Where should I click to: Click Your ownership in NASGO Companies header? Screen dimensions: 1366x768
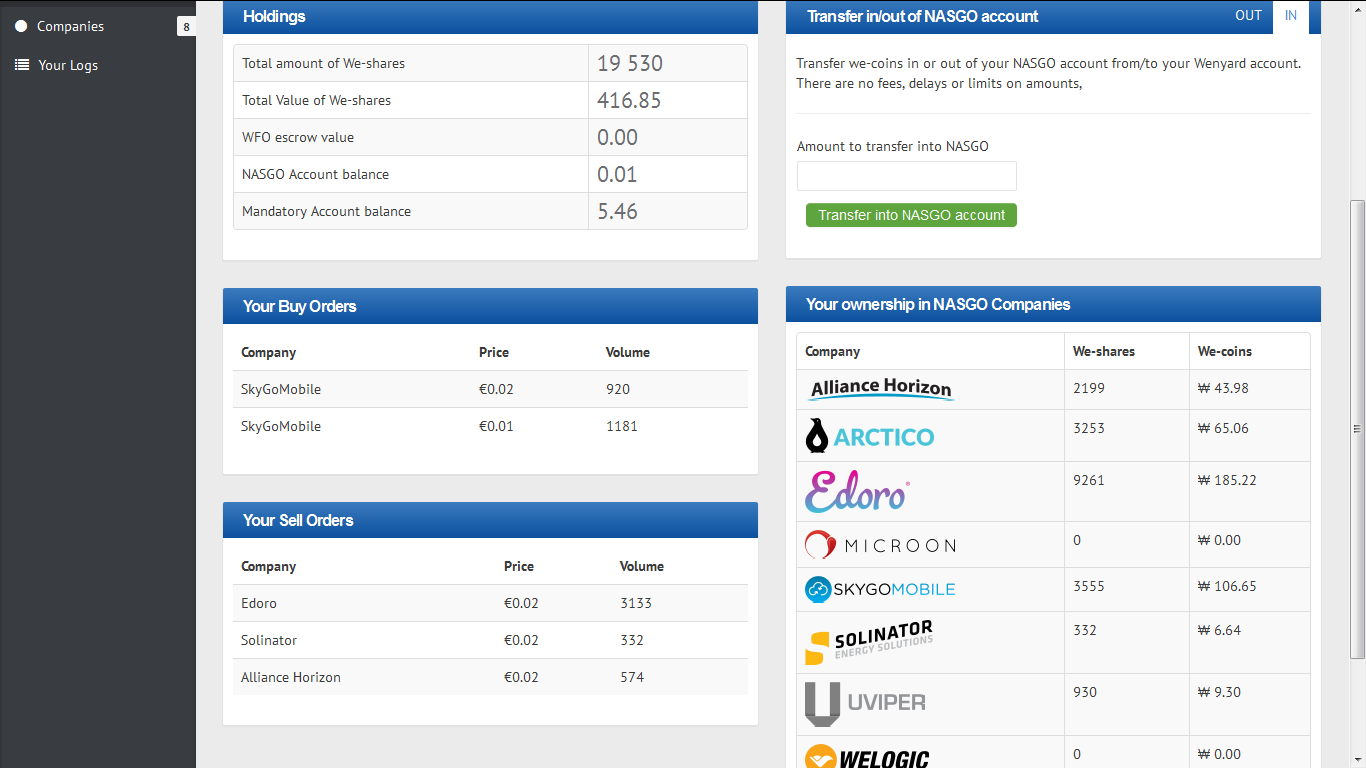click(1053, 304)
